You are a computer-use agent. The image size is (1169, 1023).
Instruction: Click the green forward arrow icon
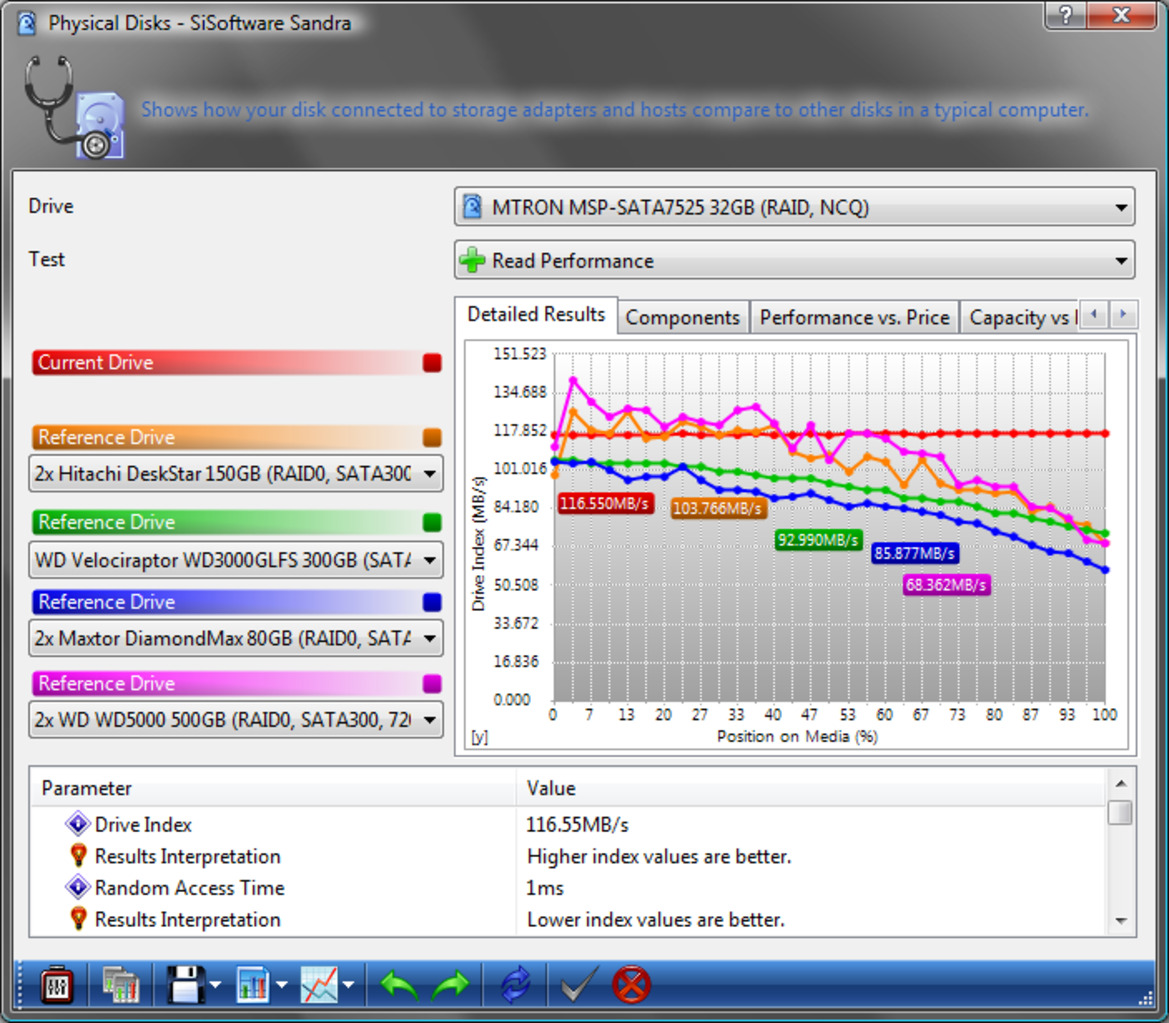click(450, 986)
